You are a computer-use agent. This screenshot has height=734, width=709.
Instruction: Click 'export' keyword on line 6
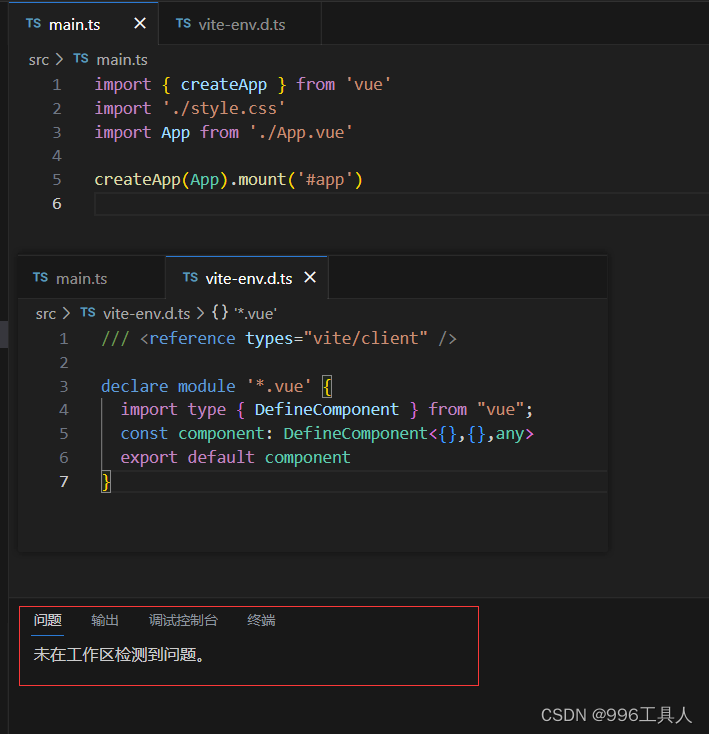[x=149, y=458]
